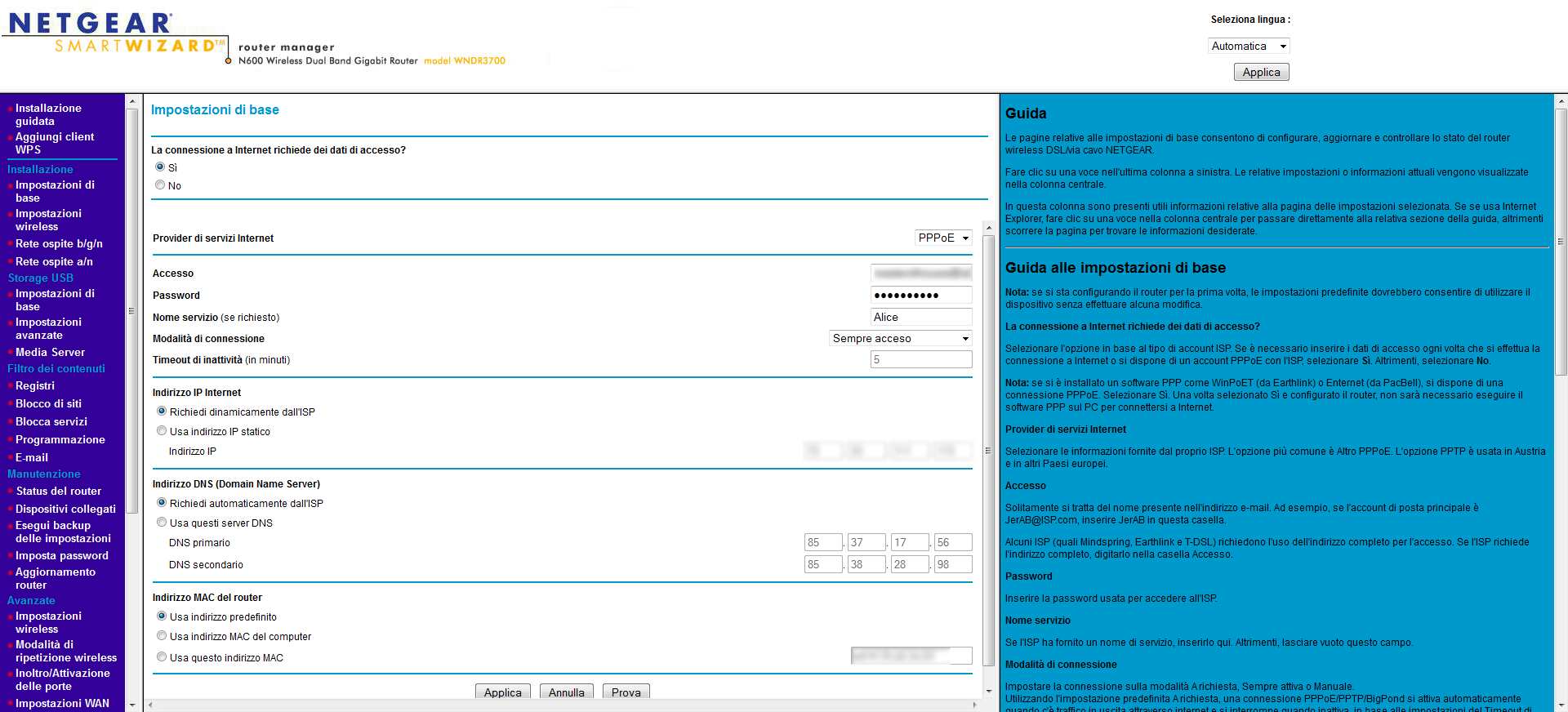1568x712 pixels.
Task: Click the left sidebar scroll-up arrow
Action: [x=132, y=101]
